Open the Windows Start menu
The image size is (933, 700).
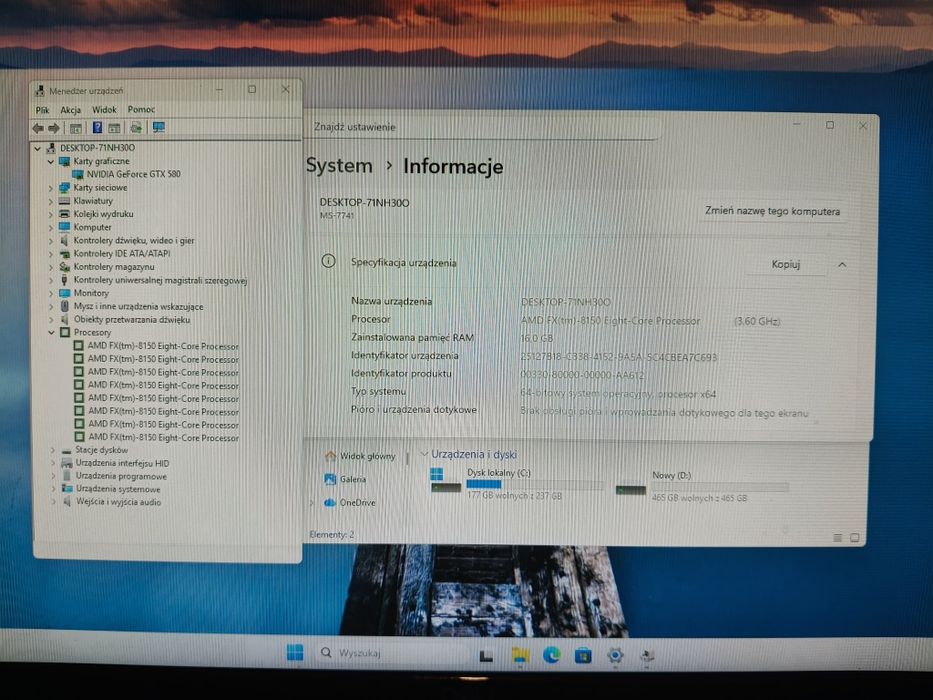pyautogui.click(x=295, y=653)
